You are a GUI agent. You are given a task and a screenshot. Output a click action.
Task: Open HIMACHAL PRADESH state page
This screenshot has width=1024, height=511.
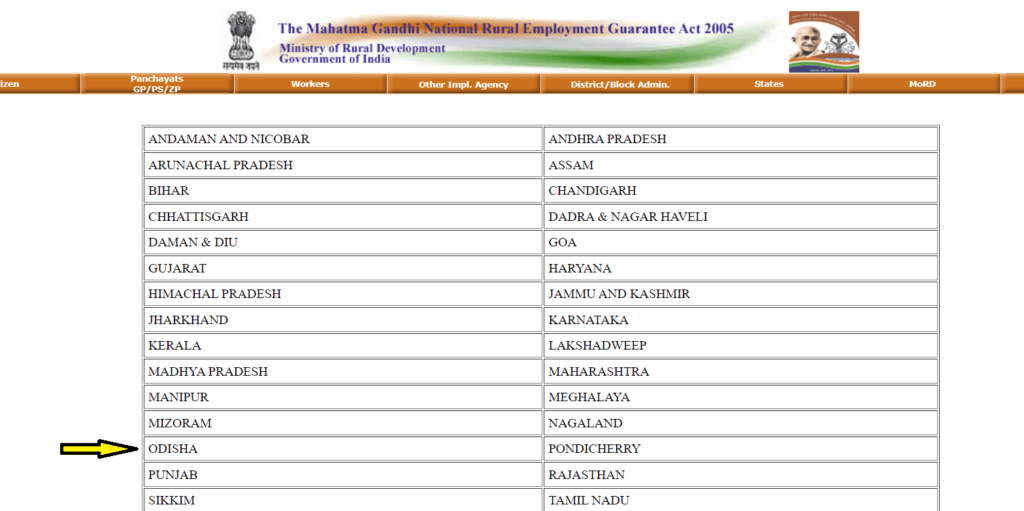coord(214,294)
